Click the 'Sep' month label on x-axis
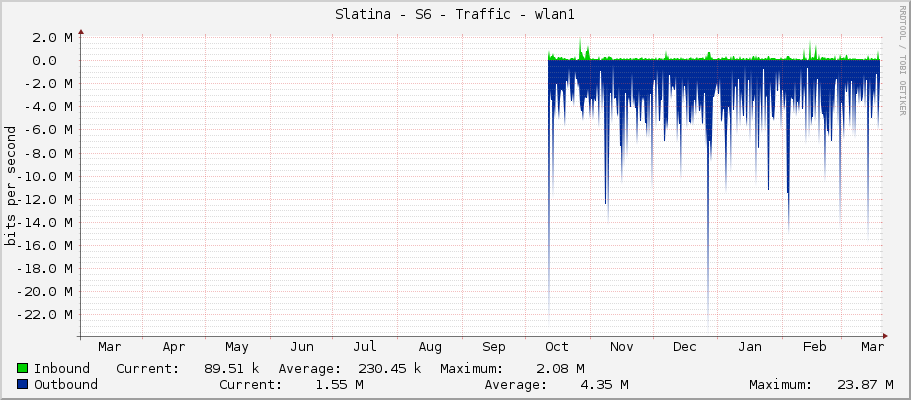This screenshot has height=400, width=911. click(x=494, y=347)
